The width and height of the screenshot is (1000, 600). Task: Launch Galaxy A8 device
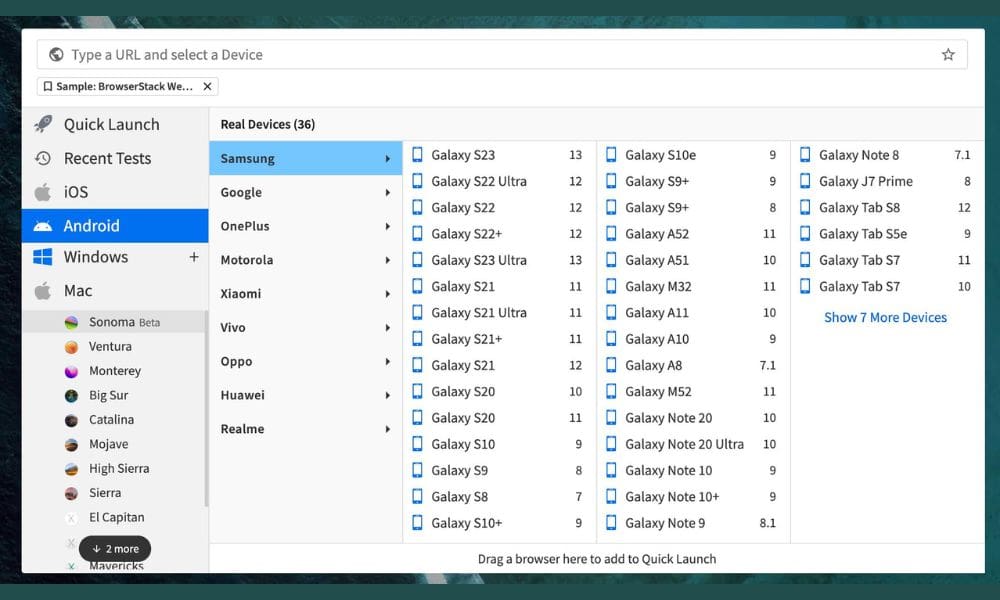point(692,365)
